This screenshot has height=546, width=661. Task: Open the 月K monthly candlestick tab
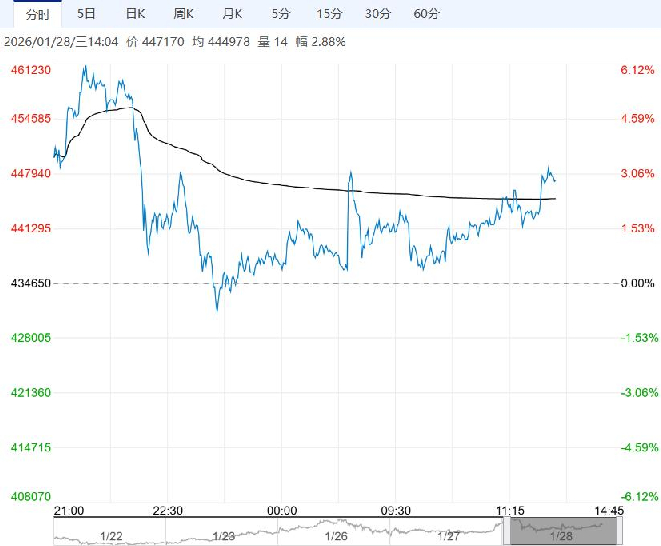tap(231, 14)
